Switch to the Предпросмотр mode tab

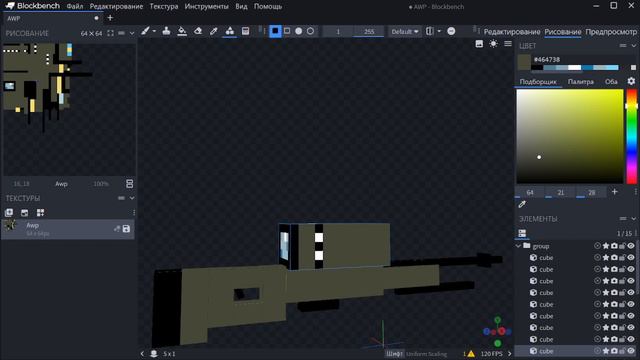(x=611, y=31)
